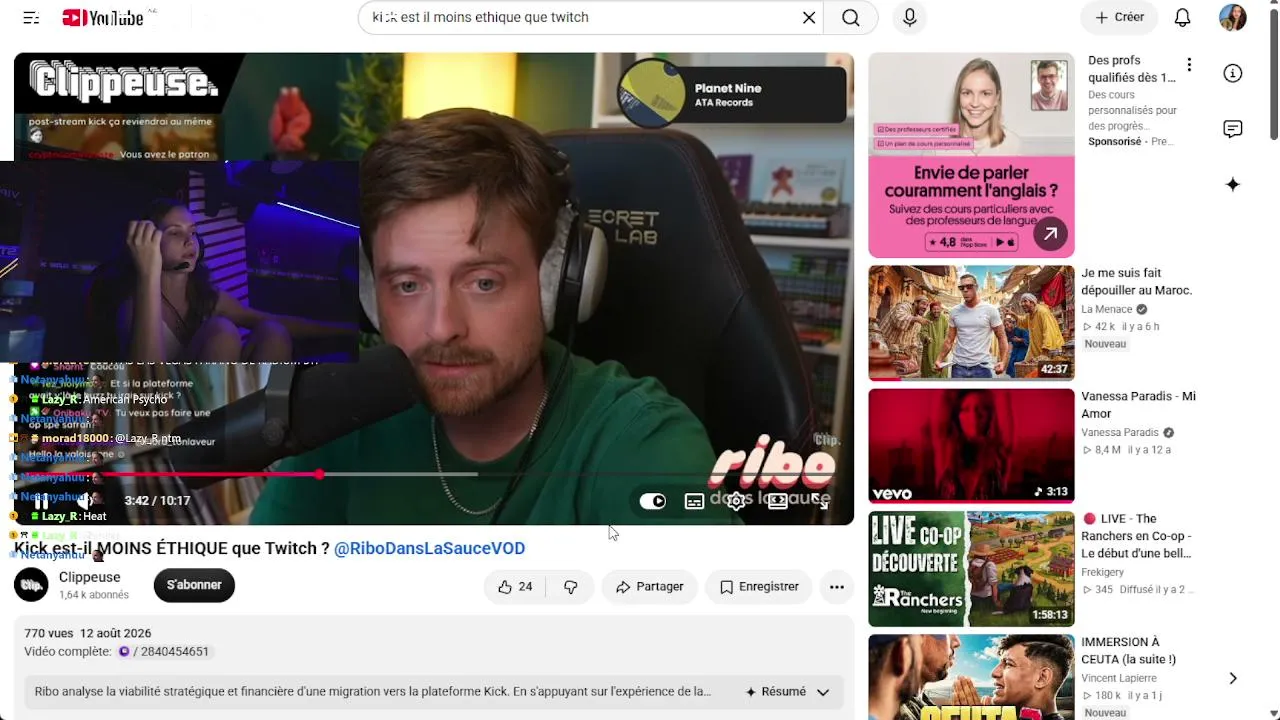Open the @RiboDansLaSauceVOD channel link

[x=429, y=548]
